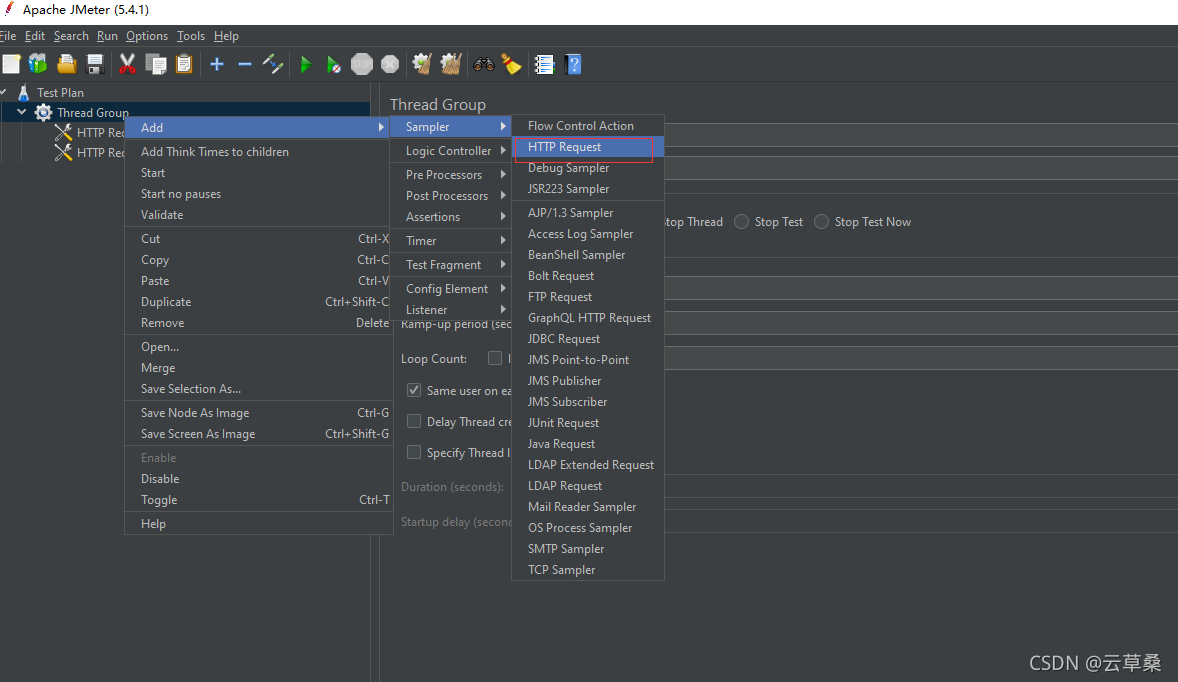Viewport: 1178px width, 682px height.
Task: Click the Search binoculars icon
Action: tap(484, 65)
